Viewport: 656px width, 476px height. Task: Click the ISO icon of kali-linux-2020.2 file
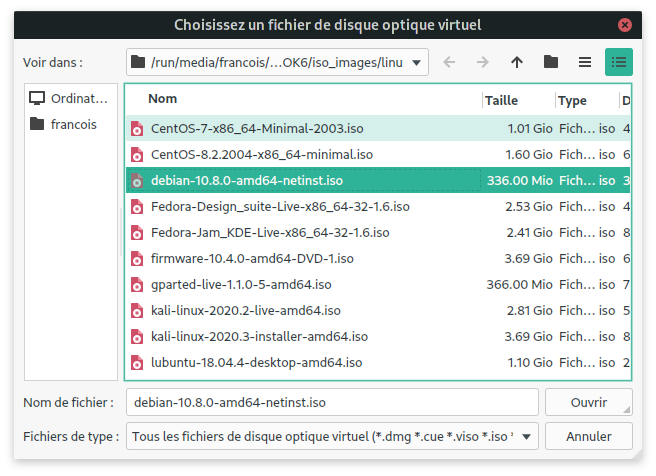click(137, 311)
